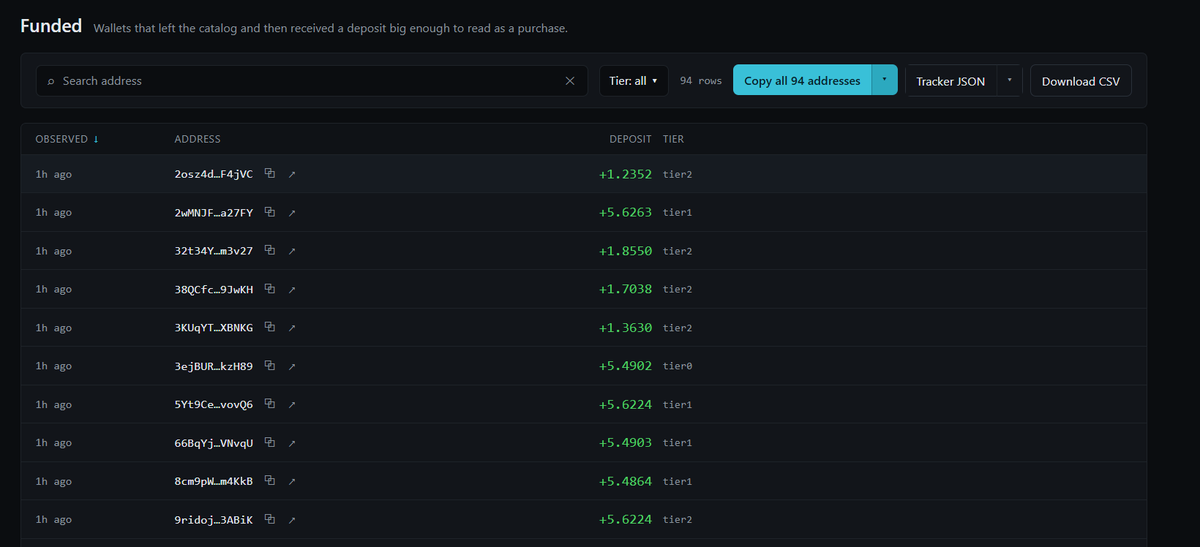Click Copy all 94 addresses button
This screenshot has height=547, width=1200.
tap(802, 81)
